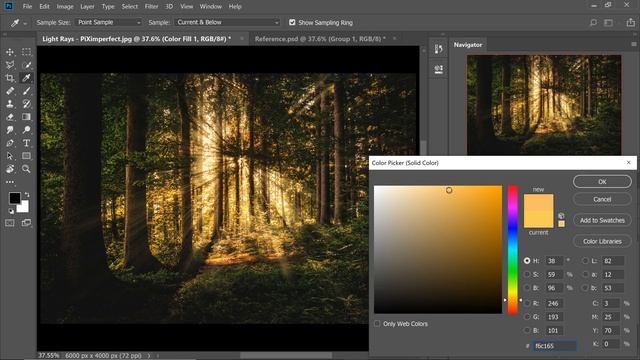Click the current color swatch
640x360 pixels.
pyautogui.click(x=539, y=220)
